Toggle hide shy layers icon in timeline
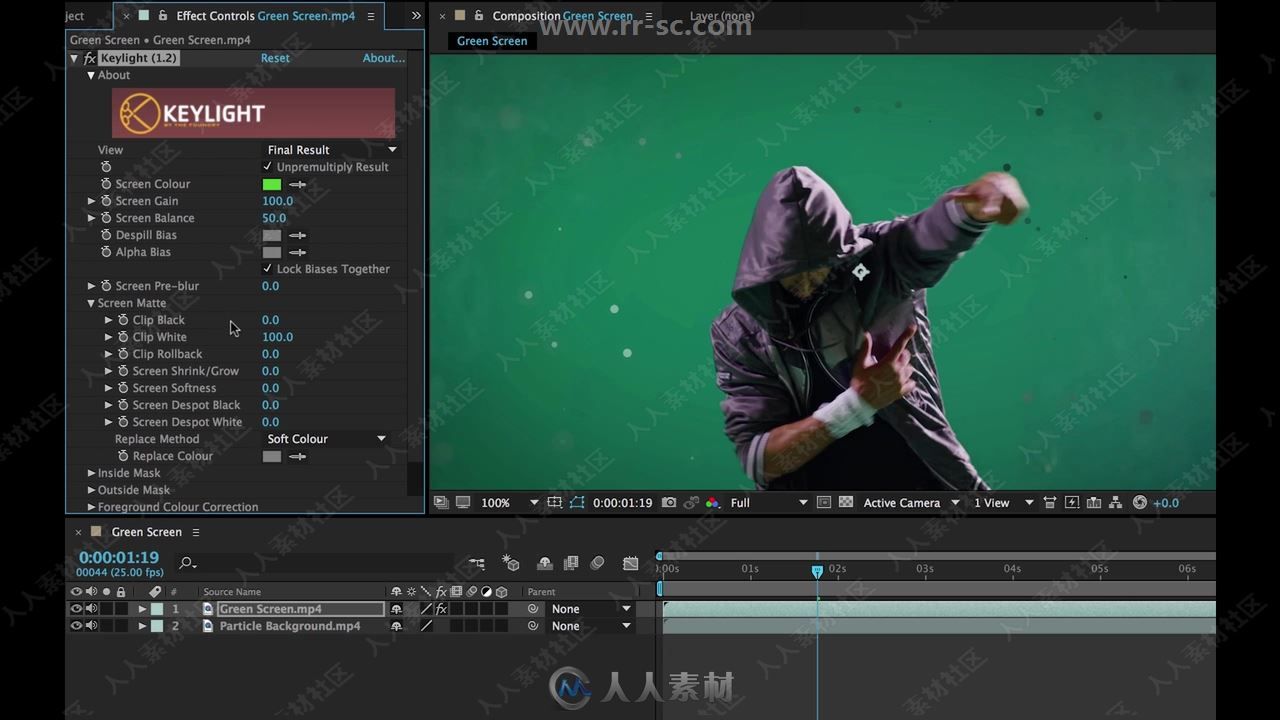The height and width of the screenshot is (720, 1280). pyautogui.click(x=545, y=564)
